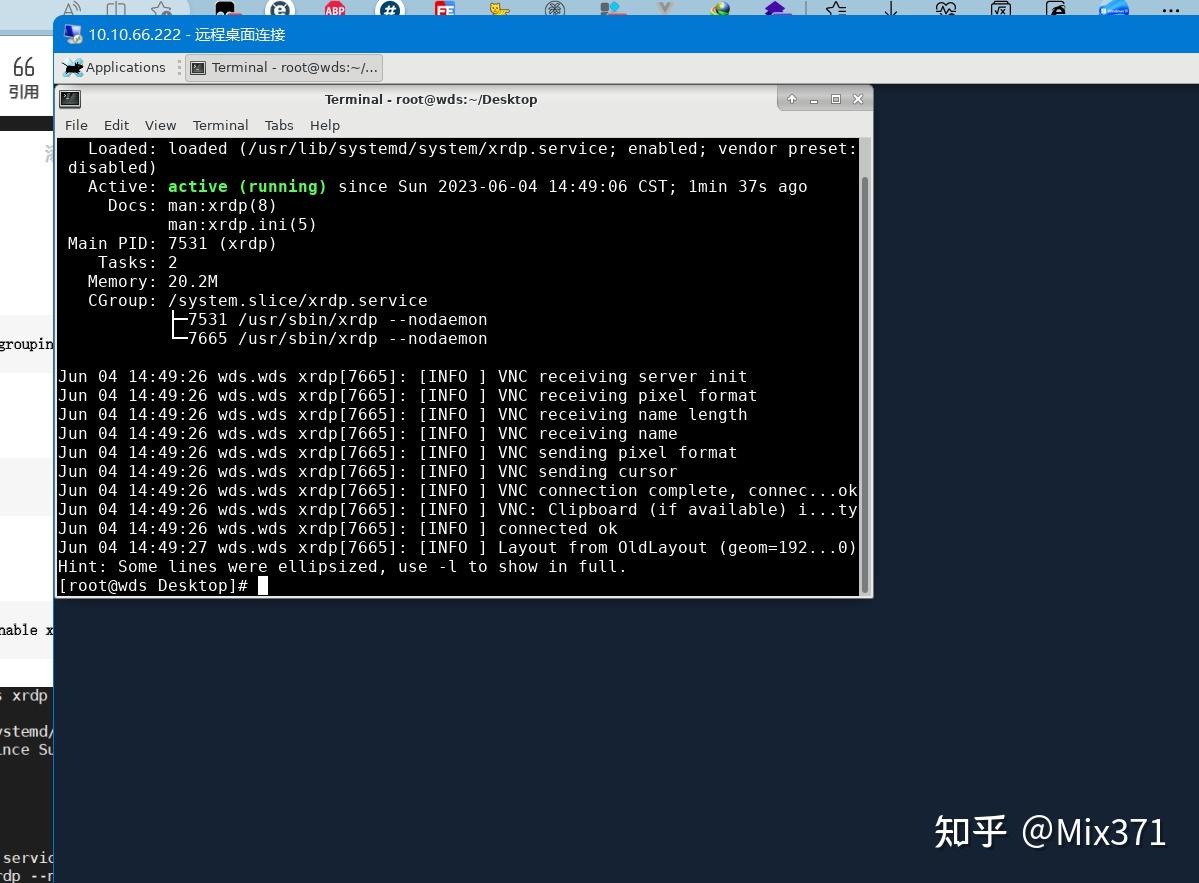Select the yellow cat browser extension icon

click(501, 10)
